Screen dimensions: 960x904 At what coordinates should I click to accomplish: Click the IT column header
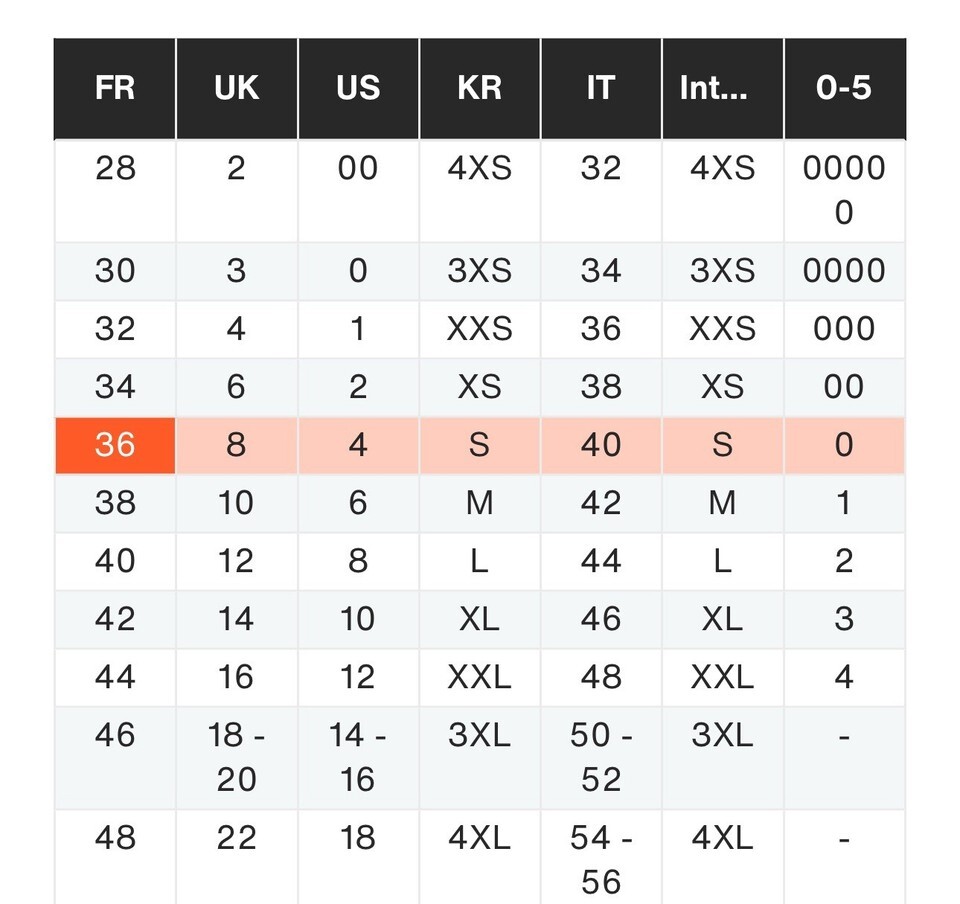point(601,88)
